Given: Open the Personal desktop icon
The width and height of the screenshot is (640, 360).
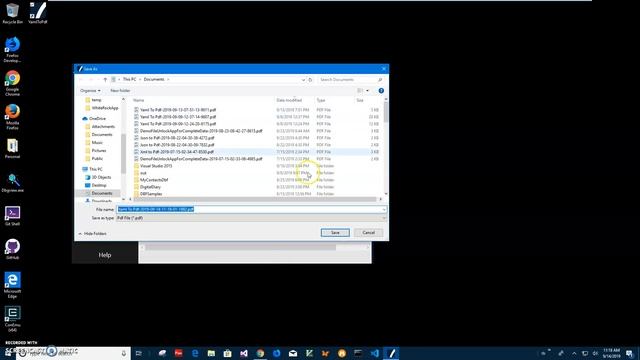Looking at the screenshot, I should 12,149.
